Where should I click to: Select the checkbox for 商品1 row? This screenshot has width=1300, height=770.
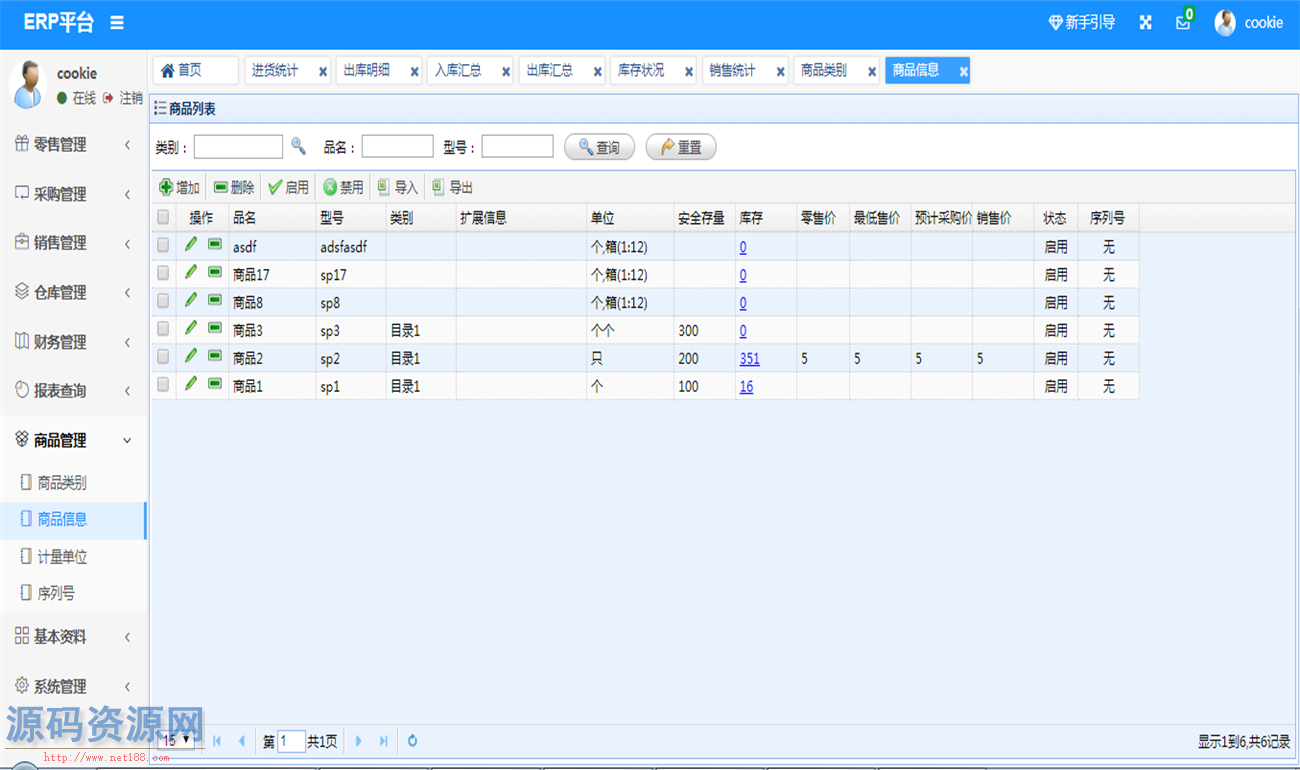163,385
